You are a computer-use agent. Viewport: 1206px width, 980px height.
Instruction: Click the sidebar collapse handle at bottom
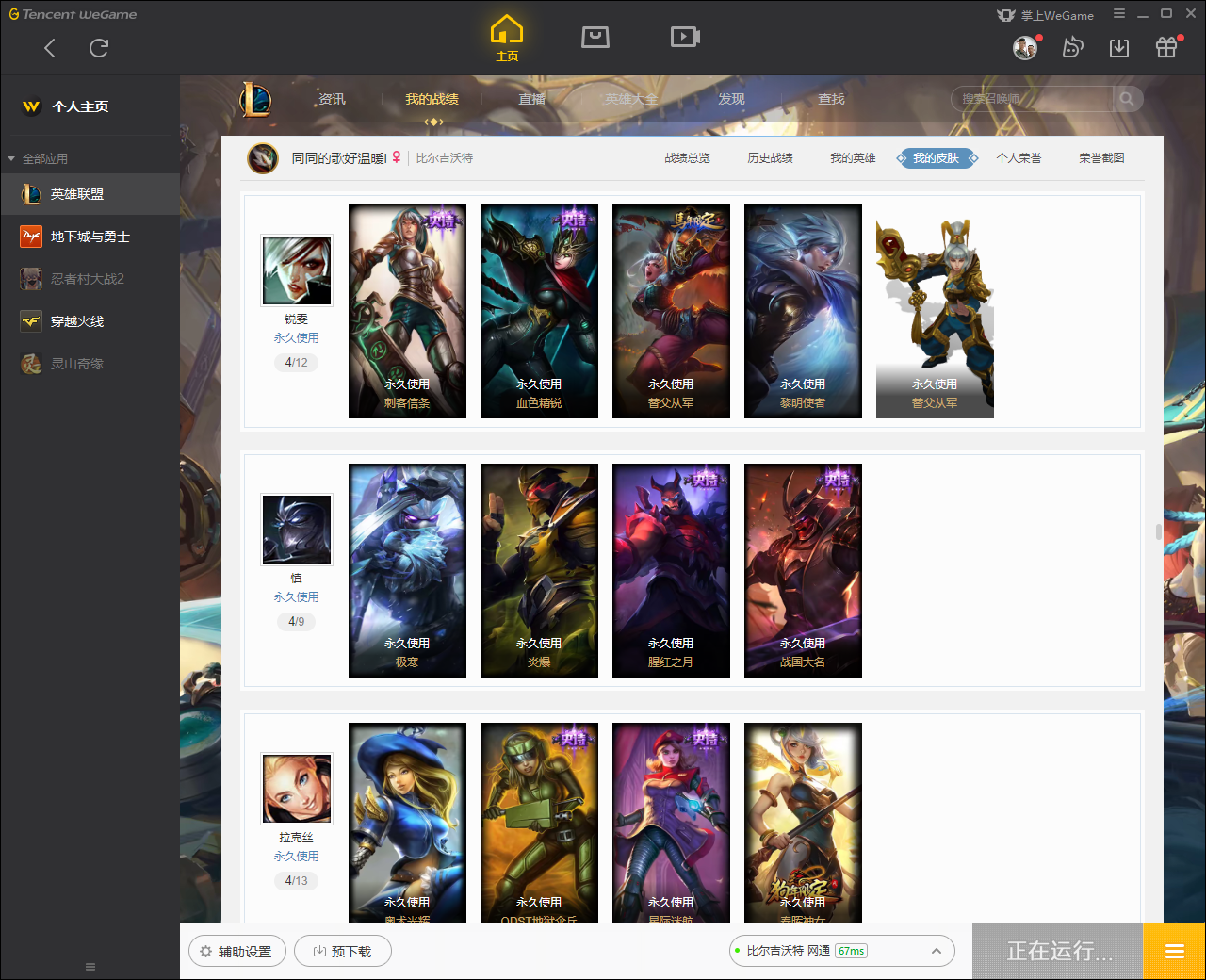[90, 967]
